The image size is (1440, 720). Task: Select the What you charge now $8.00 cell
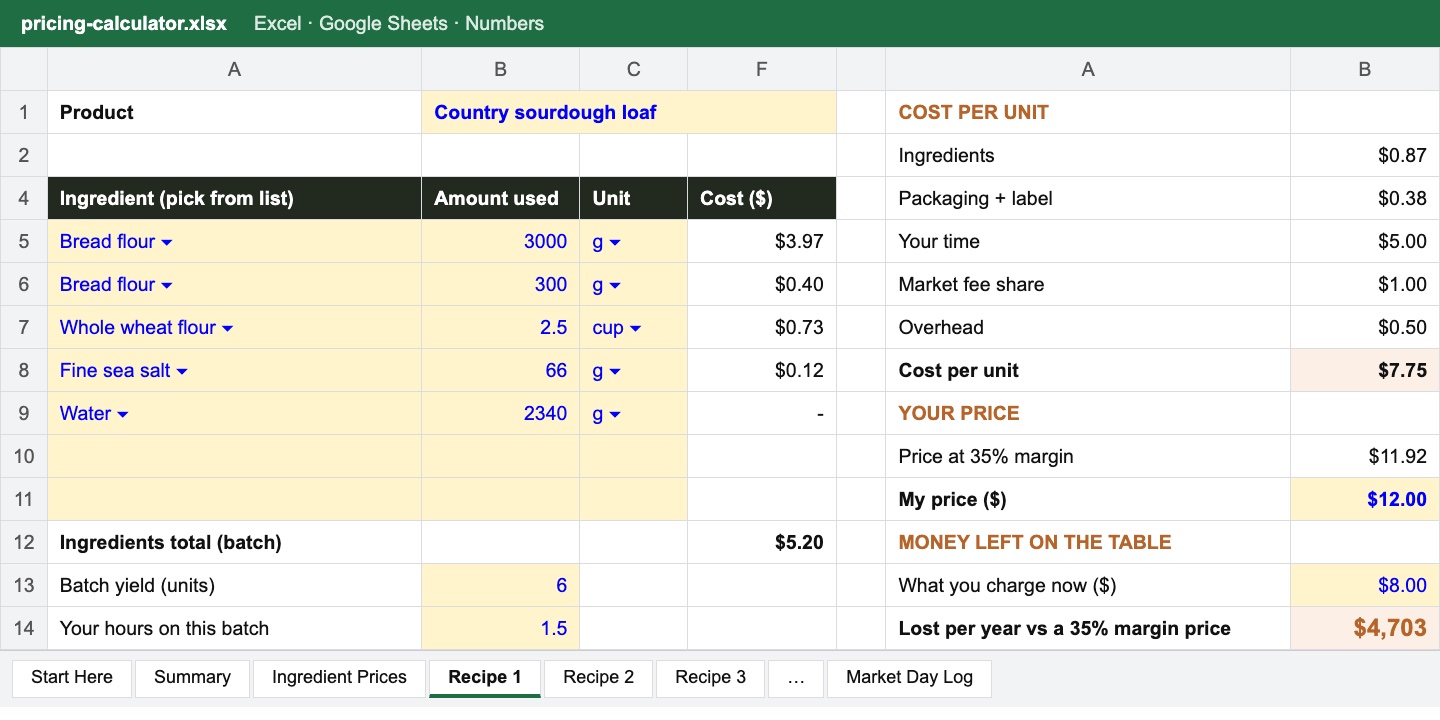pos(1364,585)
